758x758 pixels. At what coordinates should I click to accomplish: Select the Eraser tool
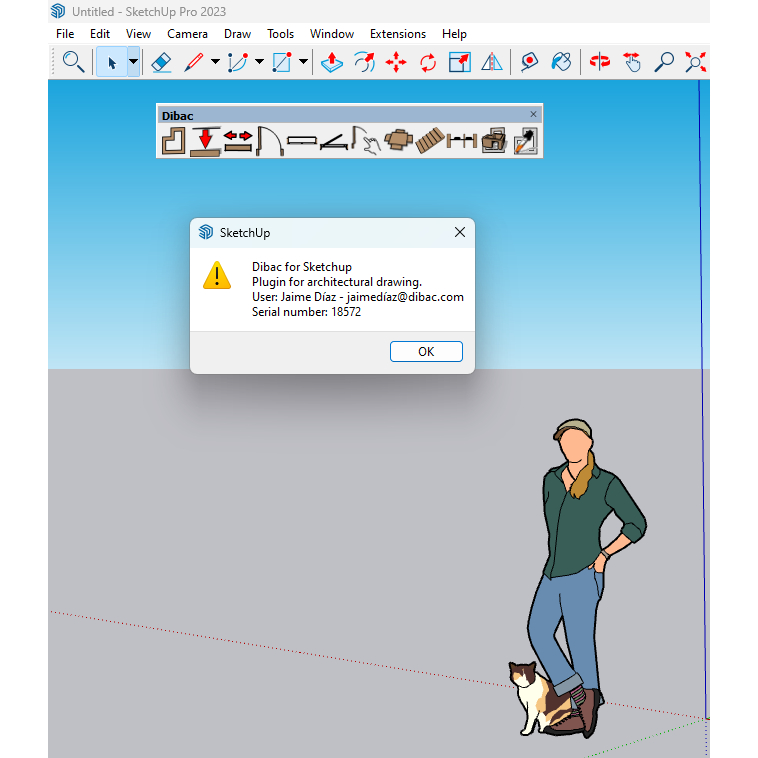[x=162, y=62]
